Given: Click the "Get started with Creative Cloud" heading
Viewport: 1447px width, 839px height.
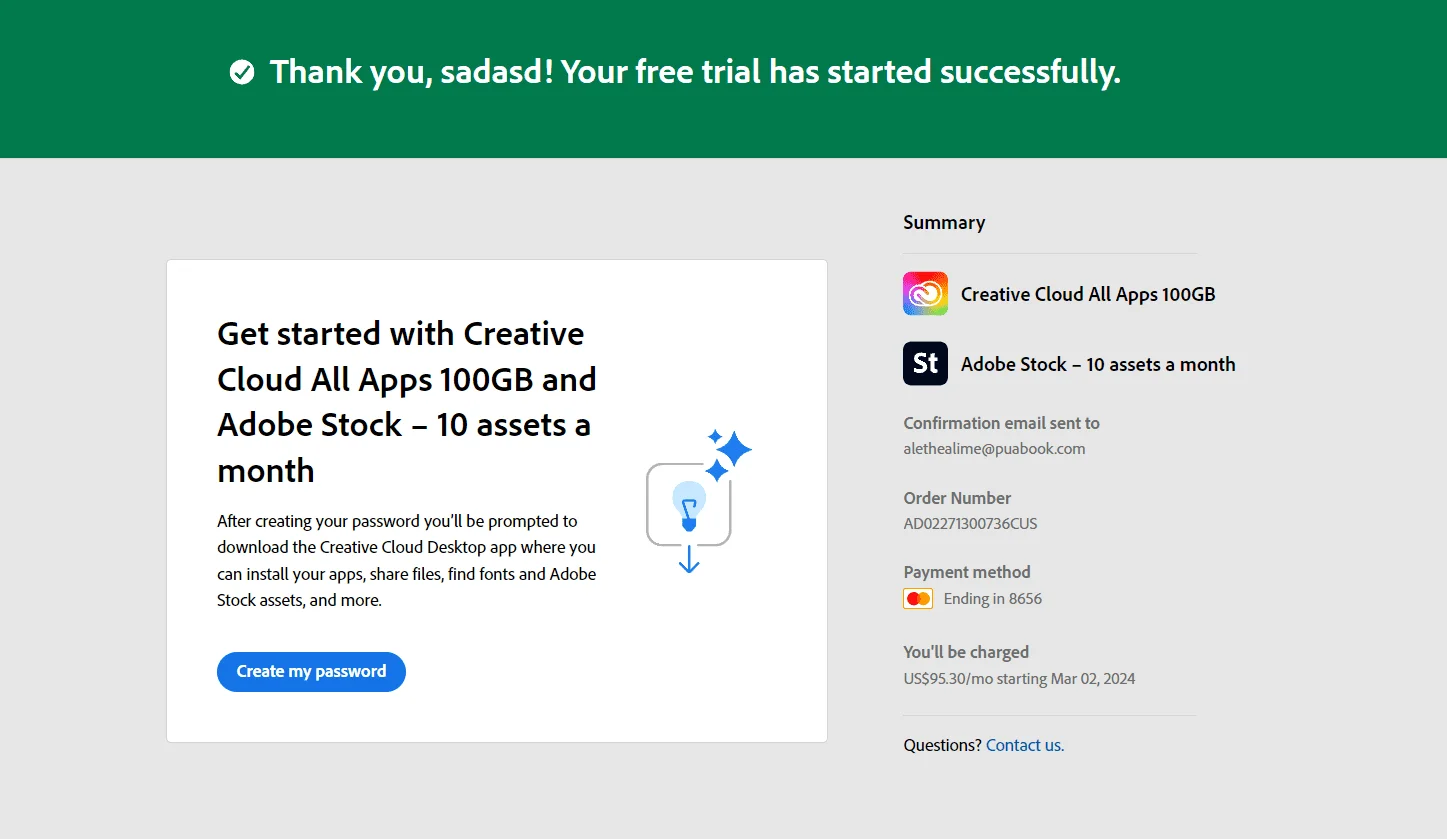Looking at the screenshot, I should pyautogui.click(x=408, y=402).
